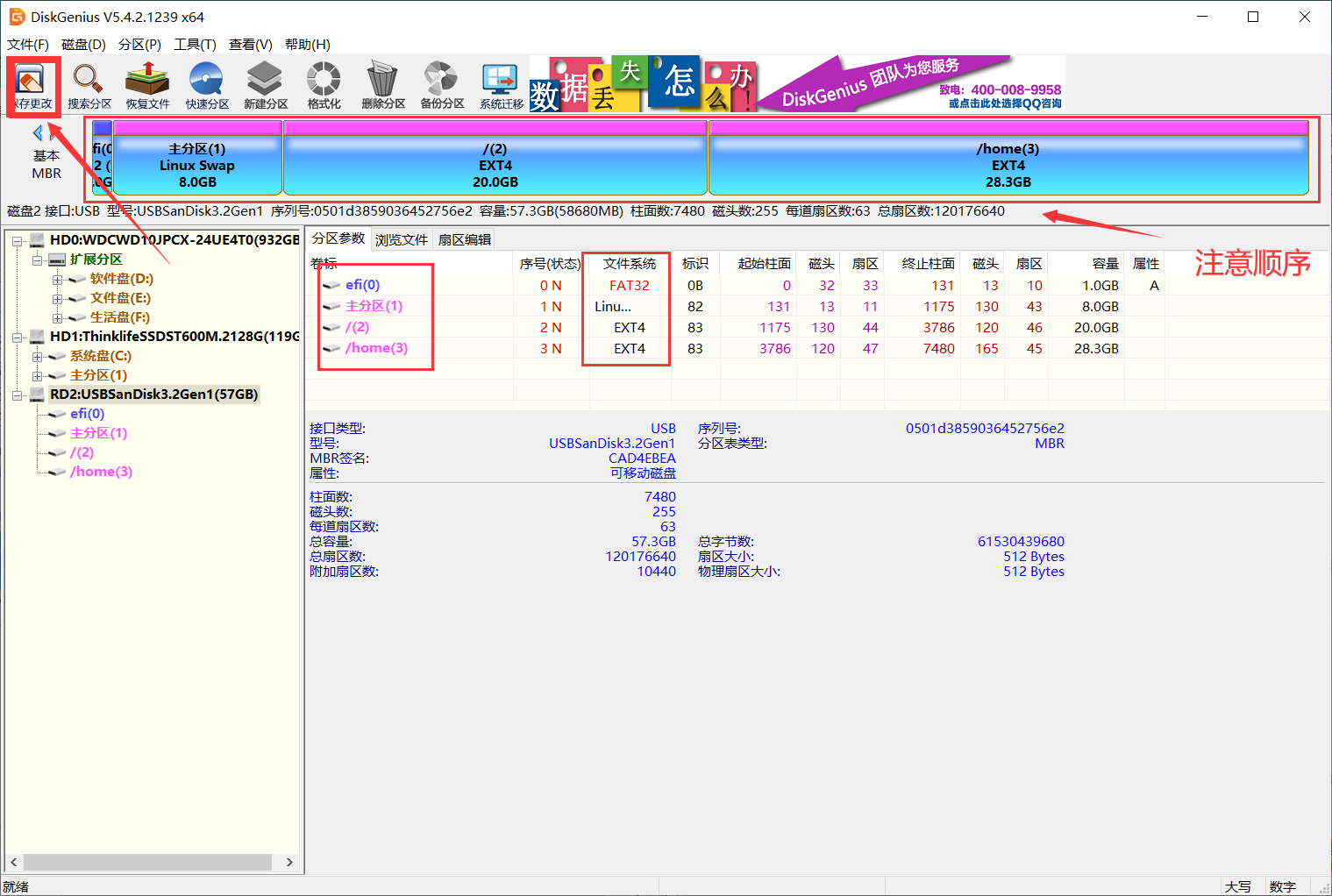The image size is (1332, 896).
Task: Click the 文件系统 column header
Action: (x=630, y=263)
